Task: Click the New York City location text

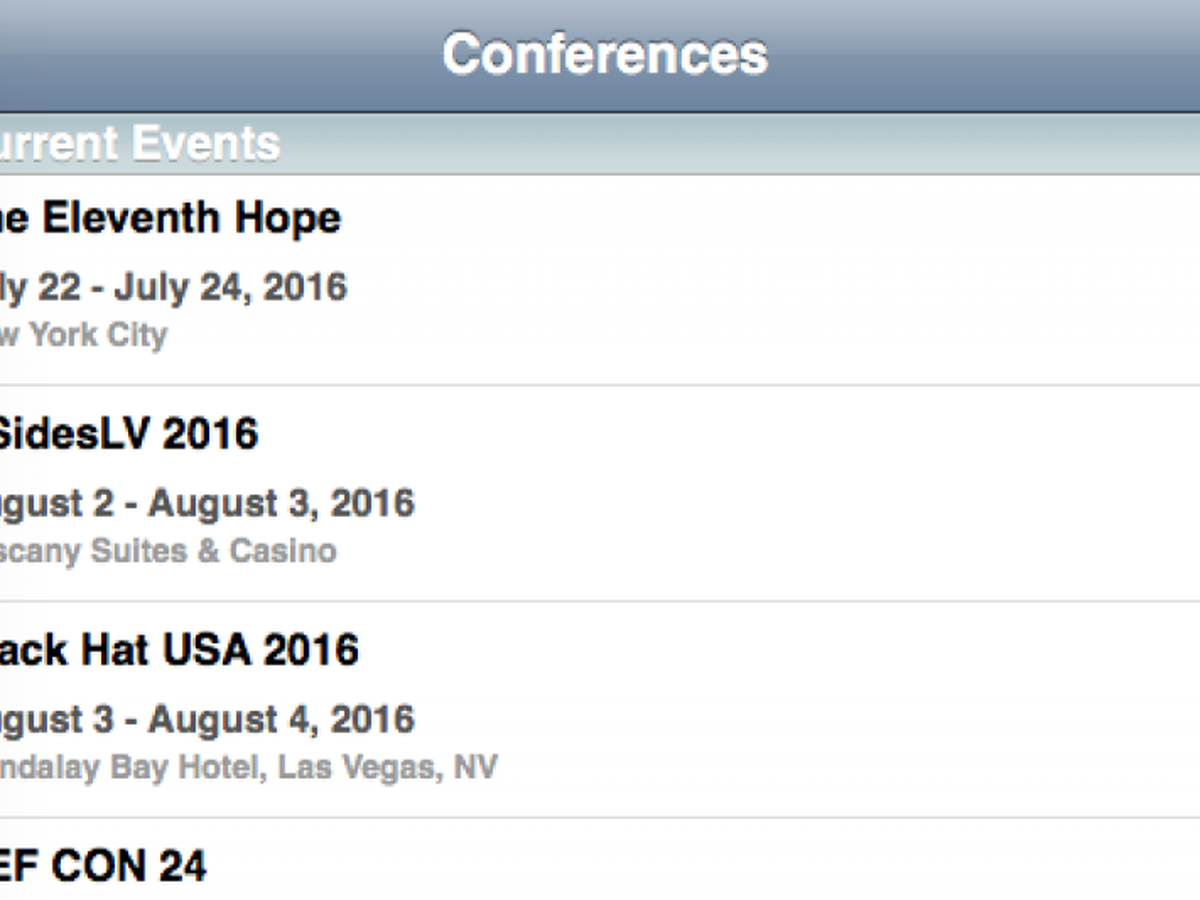Action: [83, 335]
